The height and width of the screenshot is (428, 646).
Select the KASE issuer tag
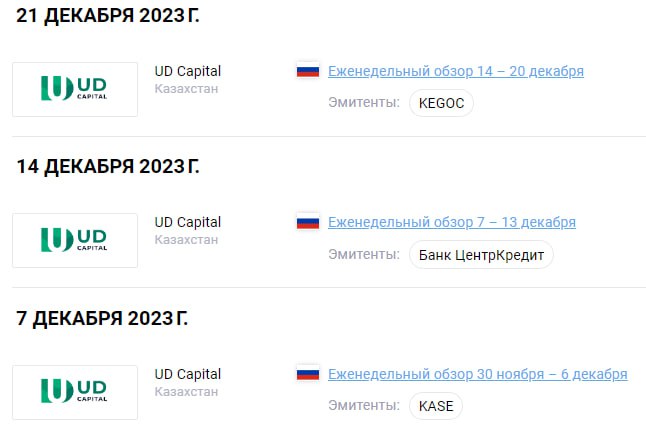(436, 406)
